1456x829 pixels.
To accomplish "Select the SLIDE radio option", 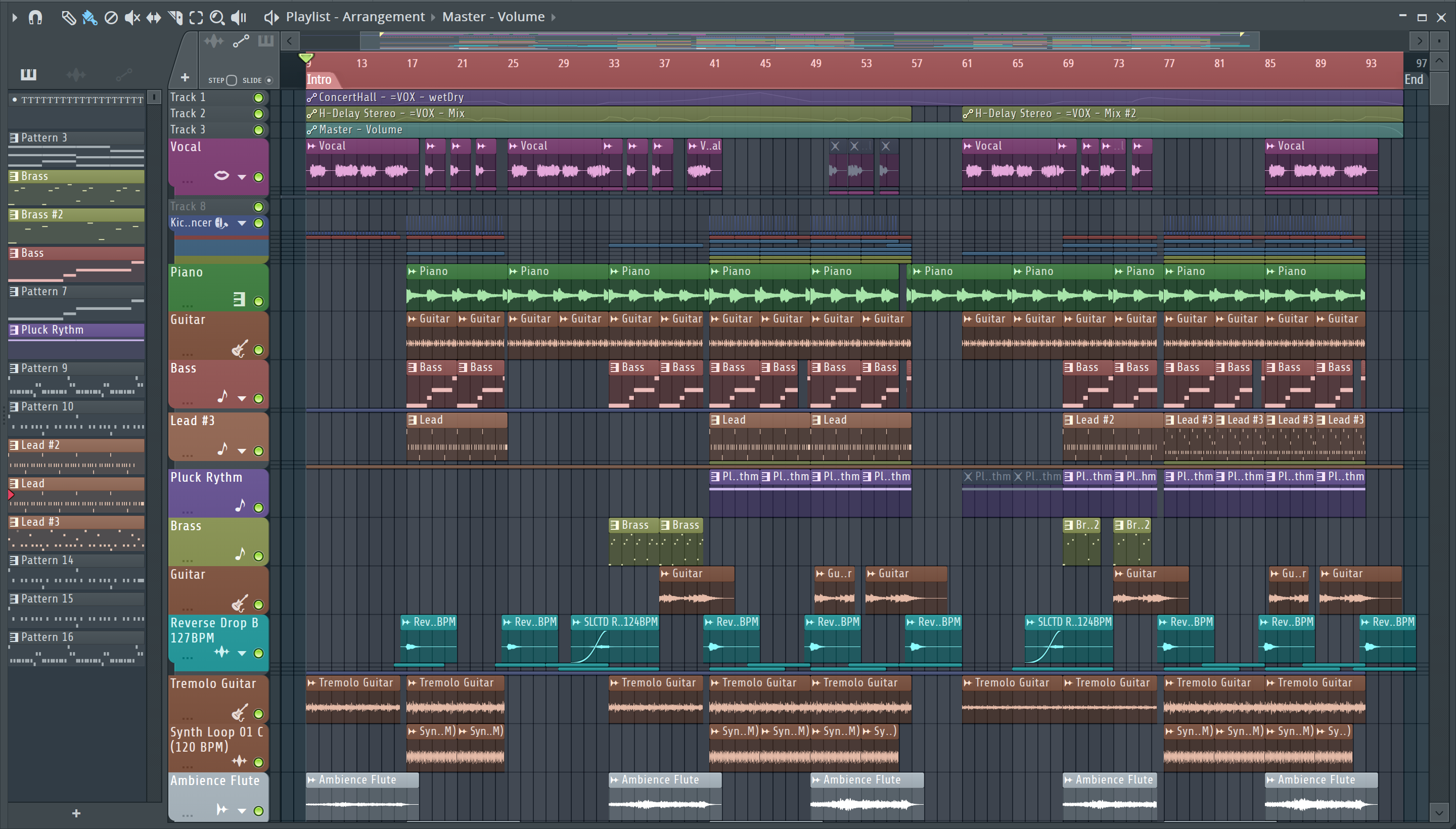I will pos(269,80).
